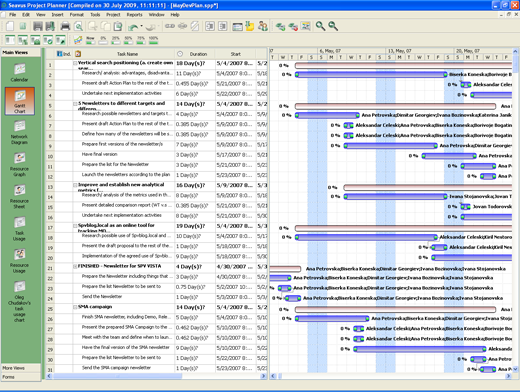The width and height of the screenshot is (520, 392).
Task: Open the File menu
Action: coord(13,15)
